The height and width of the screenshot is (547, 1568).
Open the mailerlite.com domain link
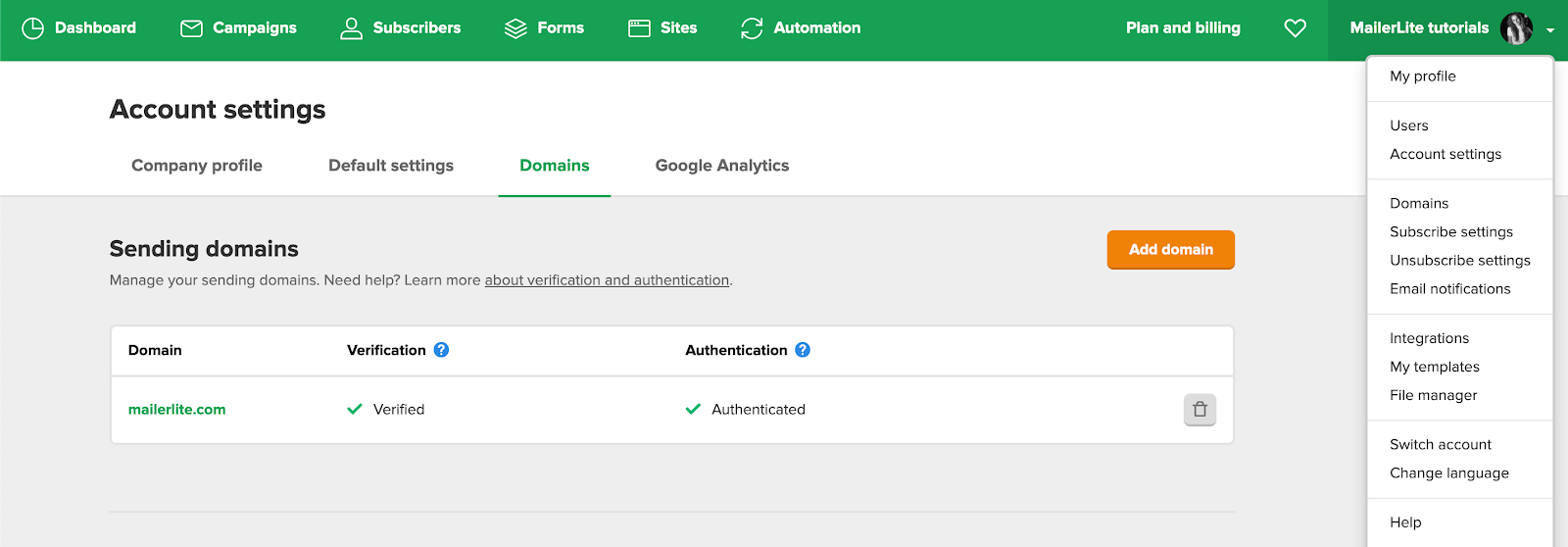(177, 410)
